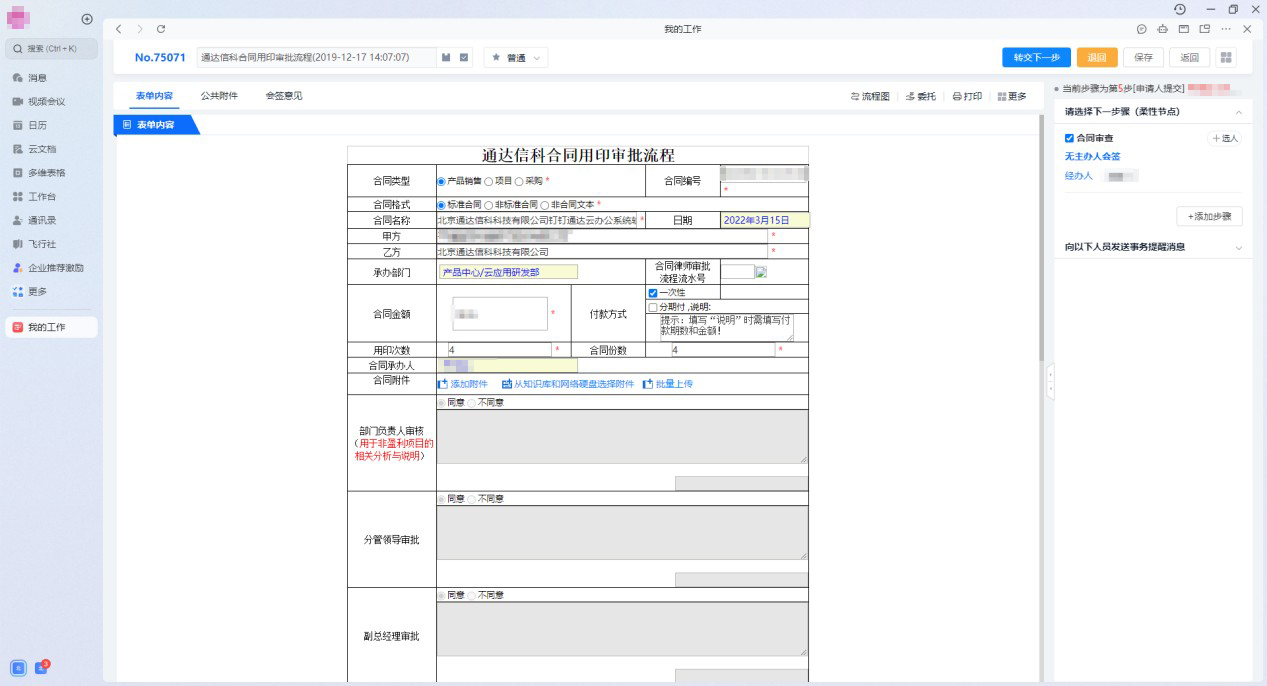The width and height of the screenshot is (1267, 686).
Task: Collapse the 请选择下一步骤 section
Action: click(x=1239, y=112)
